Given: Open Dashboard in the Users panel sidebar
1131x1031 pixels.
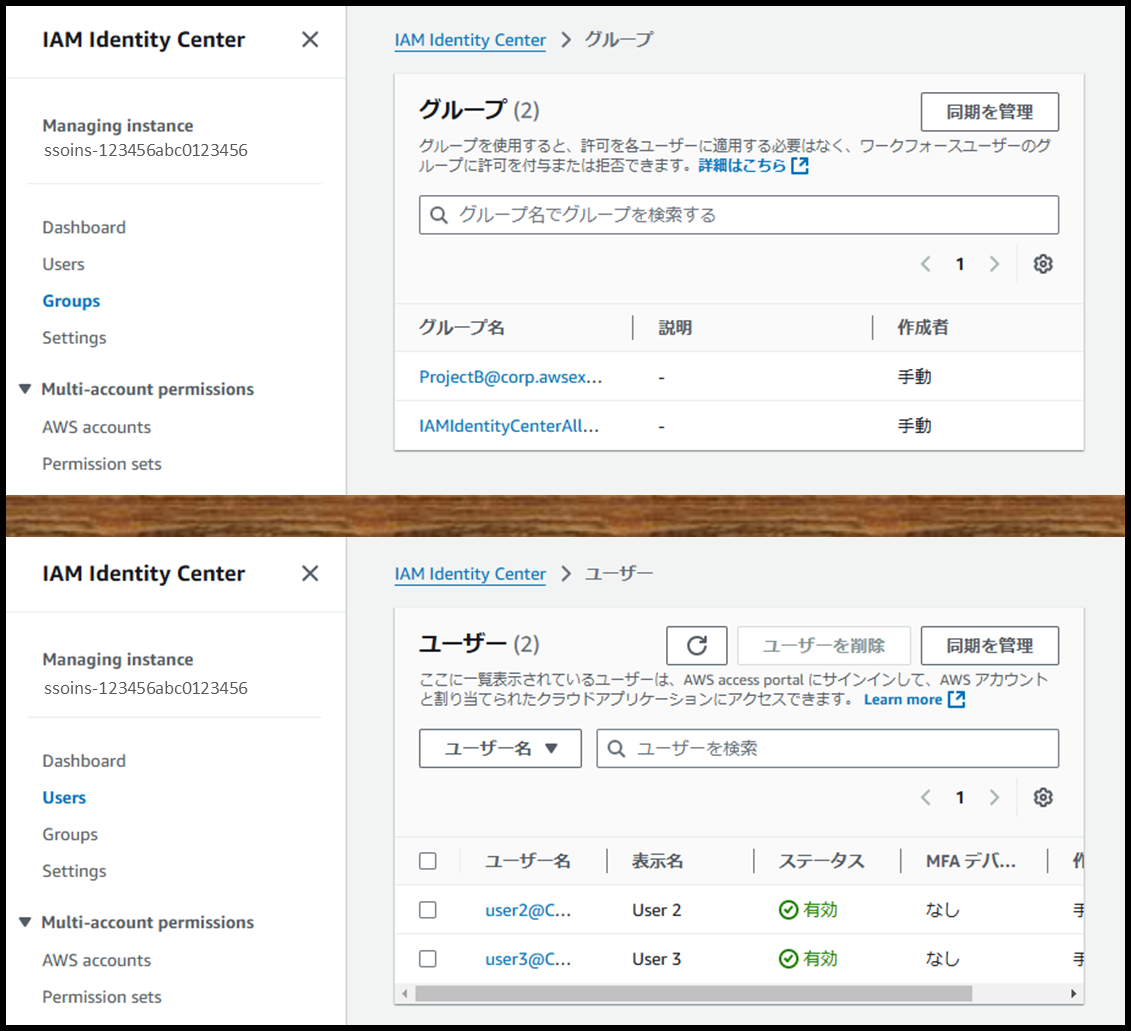Looking at the screenshot, I should [84, 760].
